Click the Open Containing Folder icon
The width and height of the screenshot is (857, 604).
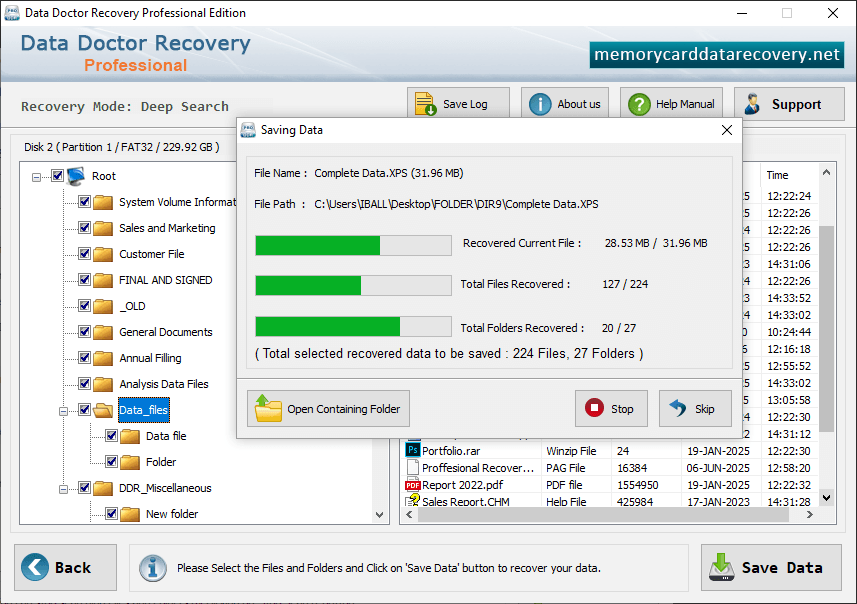tap(268, 408)
